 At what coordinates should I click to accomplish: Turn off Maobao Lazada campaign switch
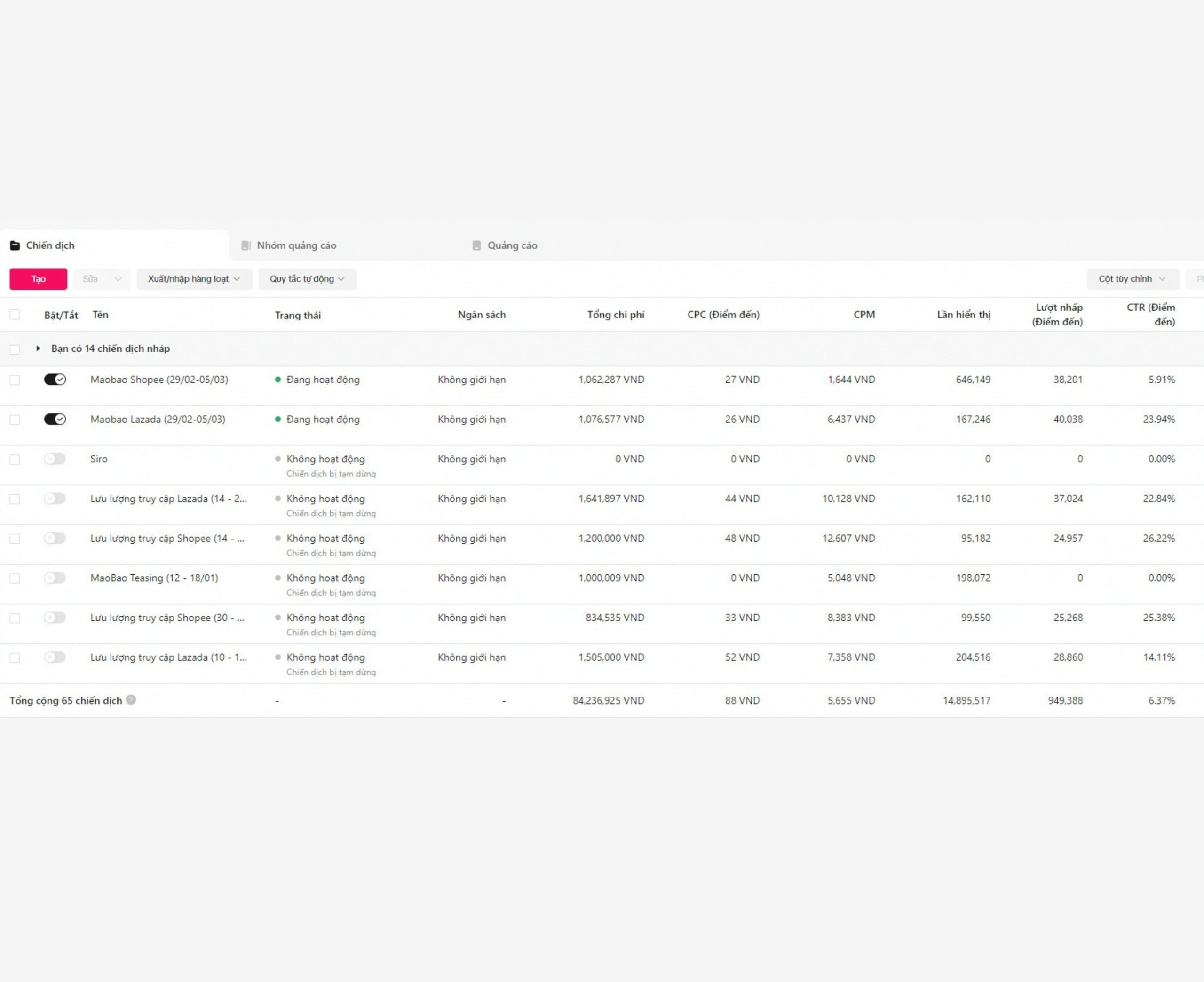coord(55,419)
